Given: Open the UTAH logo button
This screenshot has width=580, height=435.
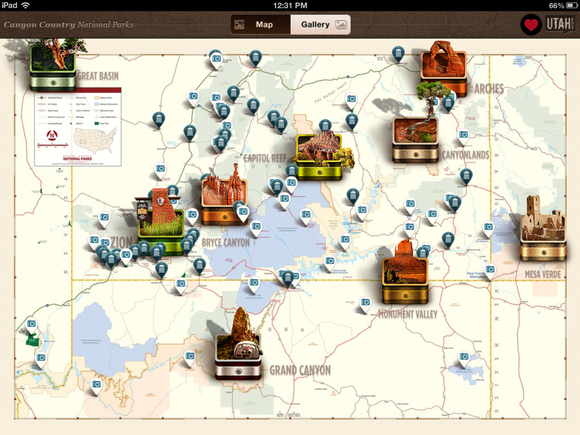Looking at the screenshot, I should (x=560, y=24).
